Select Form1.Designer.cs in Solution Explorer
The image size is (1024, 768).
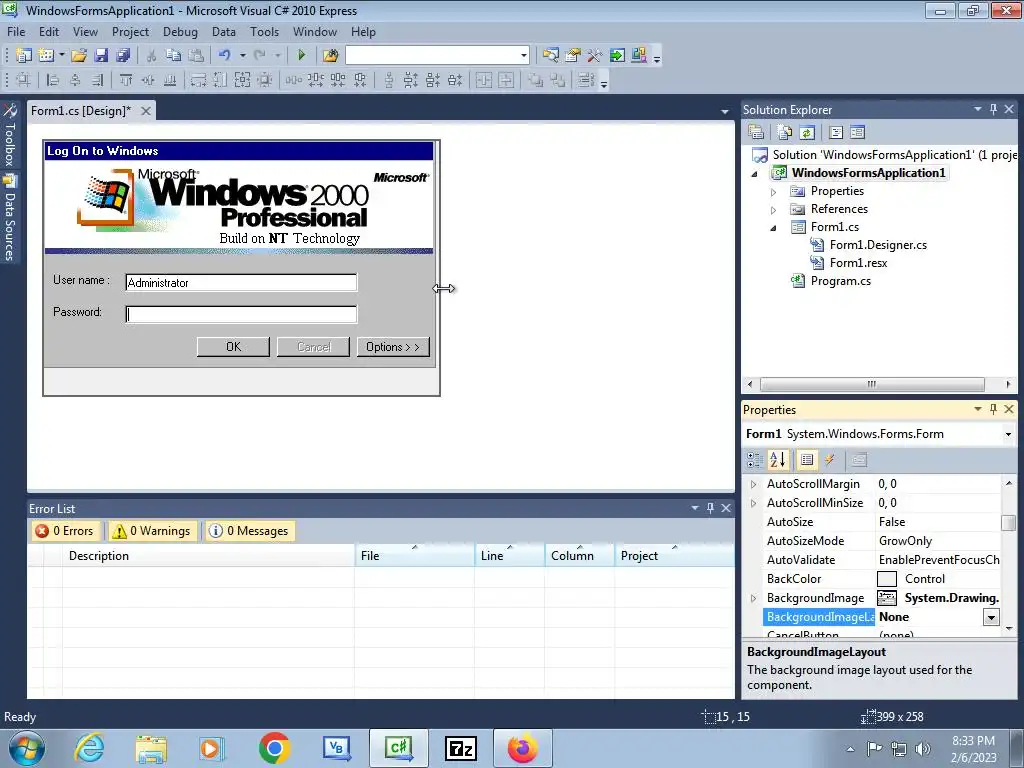point(878,245)
